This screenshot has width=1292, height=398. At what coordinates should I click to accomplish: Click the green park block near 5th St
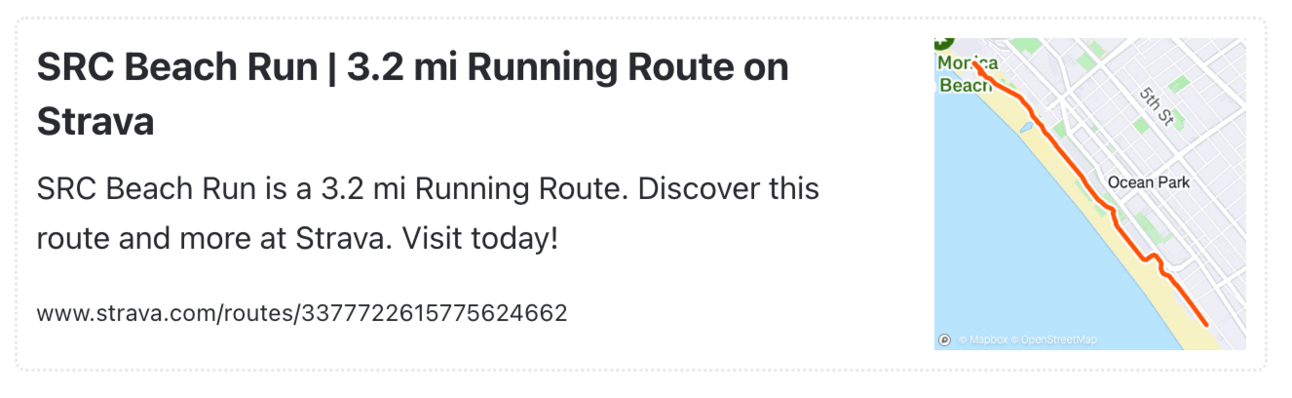point(1180,85)
